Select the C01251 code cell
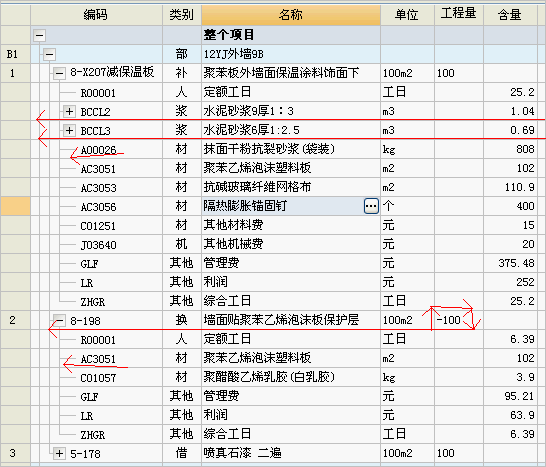 click(98, 226)
